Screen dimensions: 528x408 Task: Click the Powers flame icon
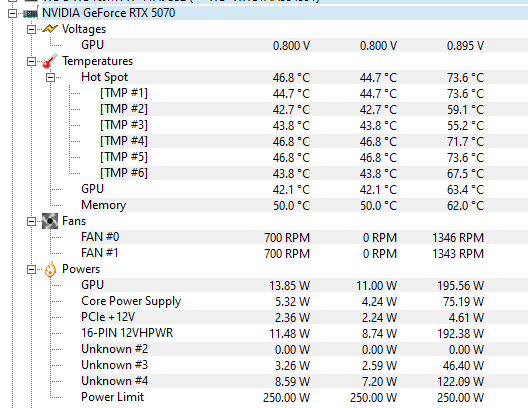[x=50, y=269]
